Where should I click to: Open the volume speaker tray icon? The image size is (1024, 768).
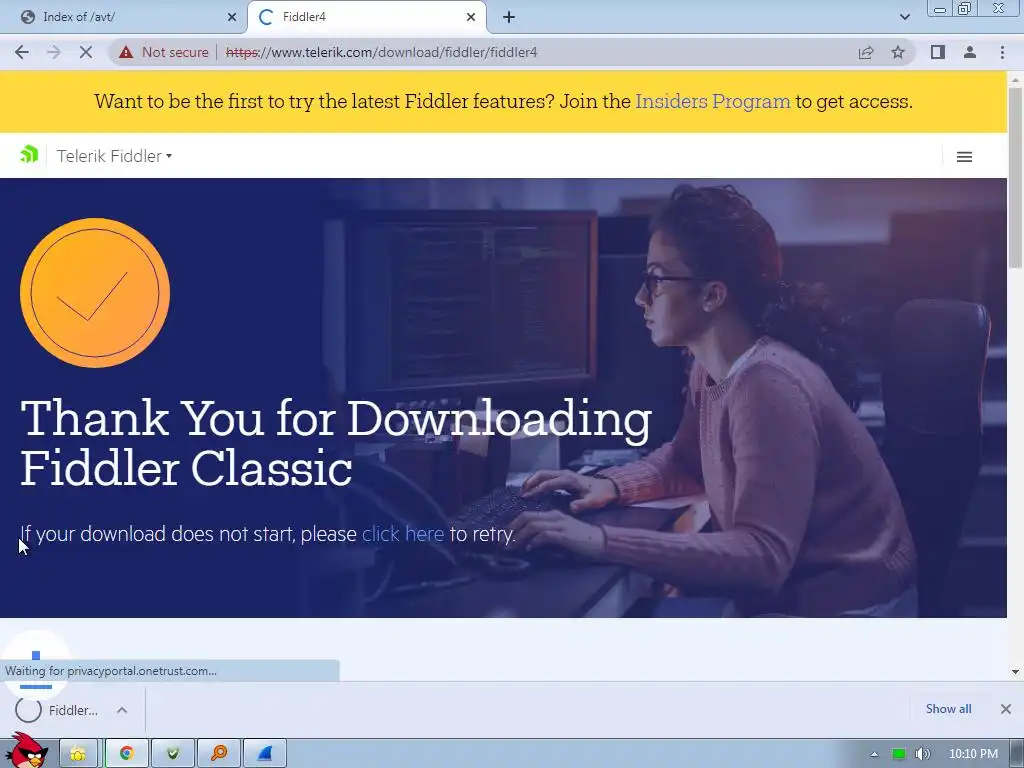922,754
